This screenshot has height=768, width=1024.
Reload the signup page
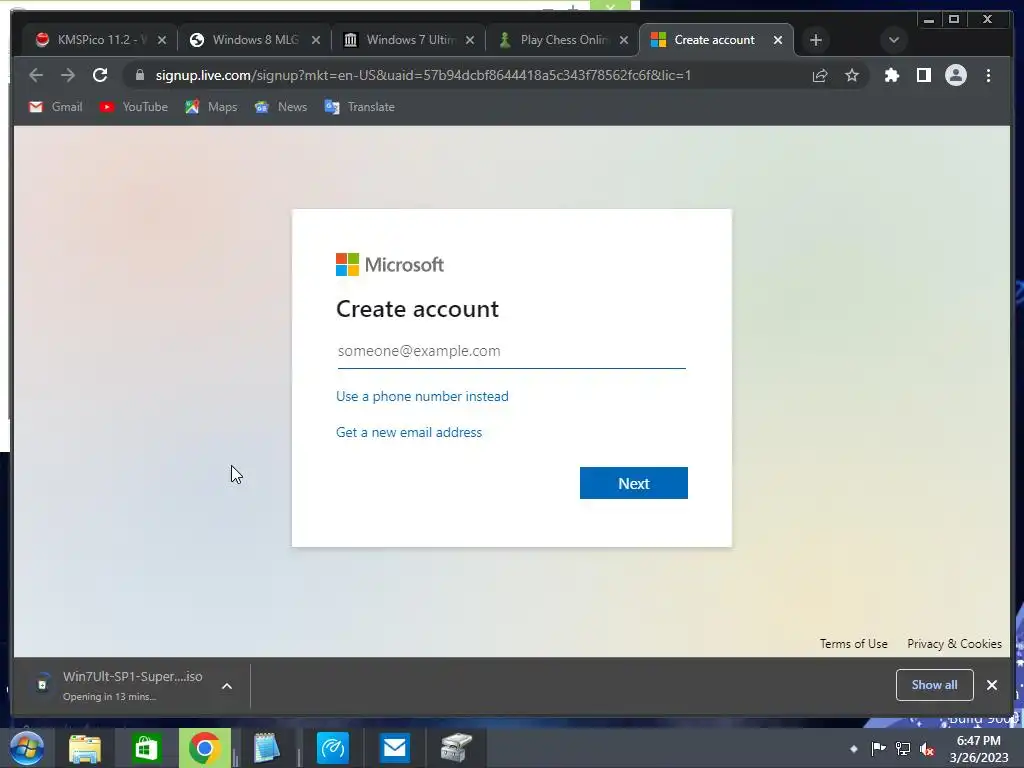(x=100, y=75)
